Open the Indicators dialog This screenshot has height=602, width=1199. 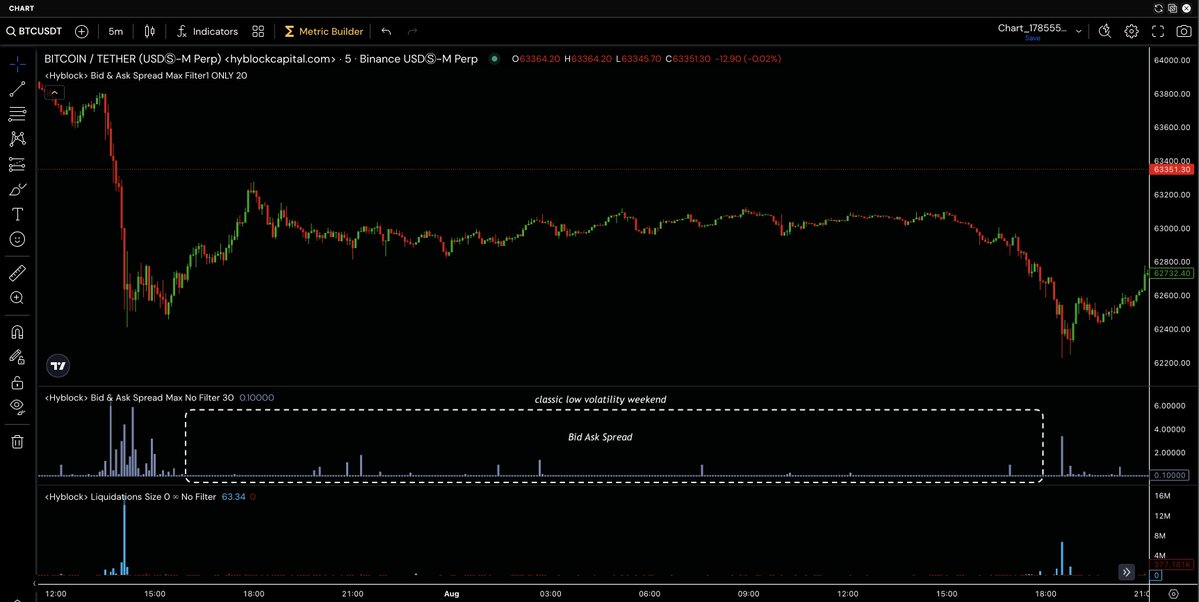tap(207, 31)
